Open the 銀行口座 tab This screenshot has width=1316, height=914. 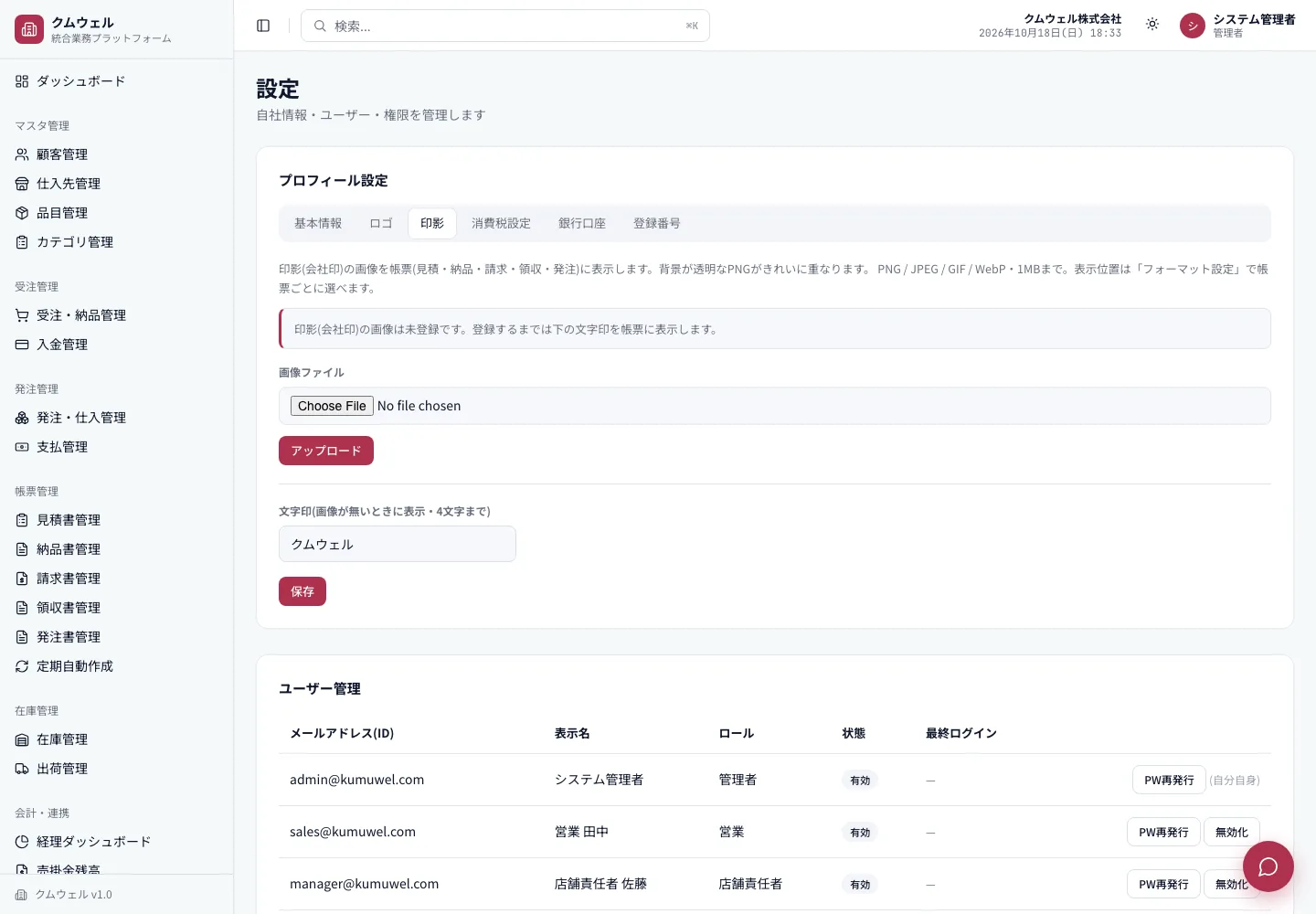pyautogui.click(x=582, y=223)
